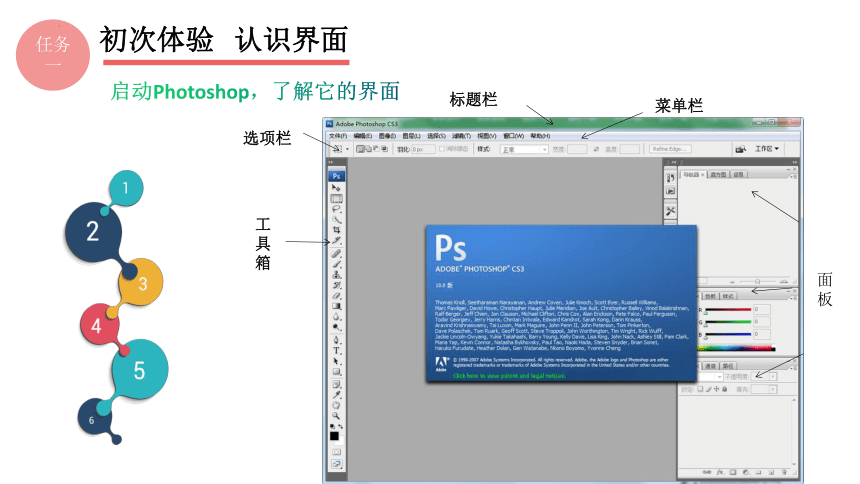Change screen mode button in toolbox
The image size is (860, 484).
pyautogui.click(x=337, y=464)
